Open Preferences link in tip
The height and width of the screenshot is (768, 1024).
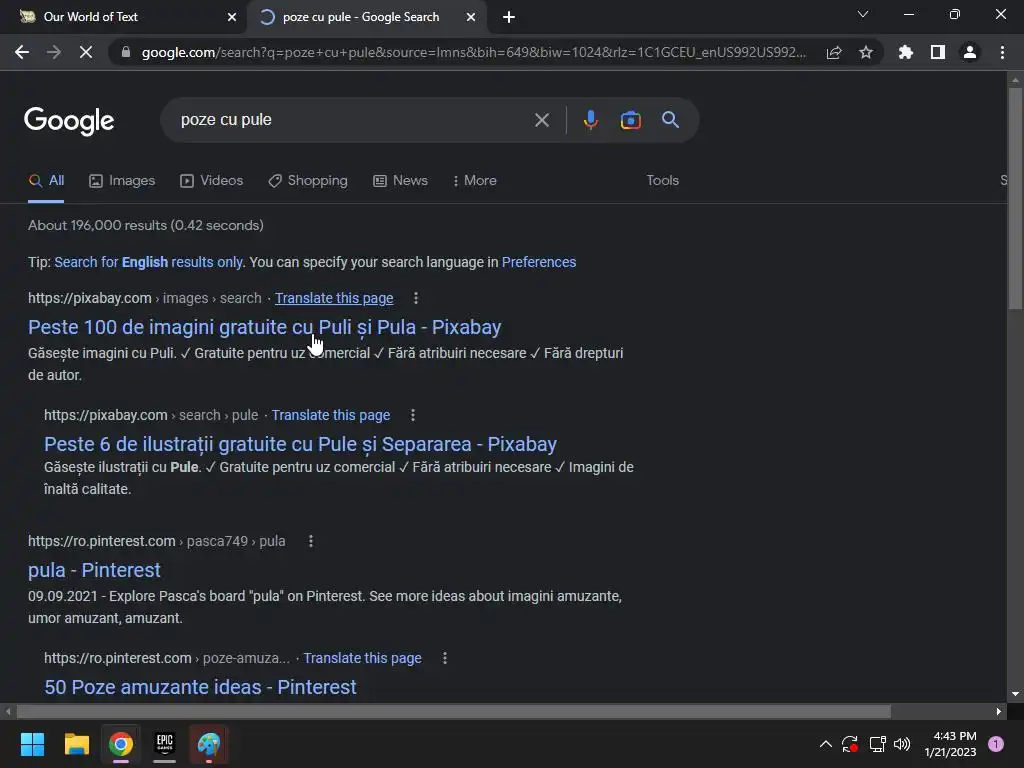(539, 263)
